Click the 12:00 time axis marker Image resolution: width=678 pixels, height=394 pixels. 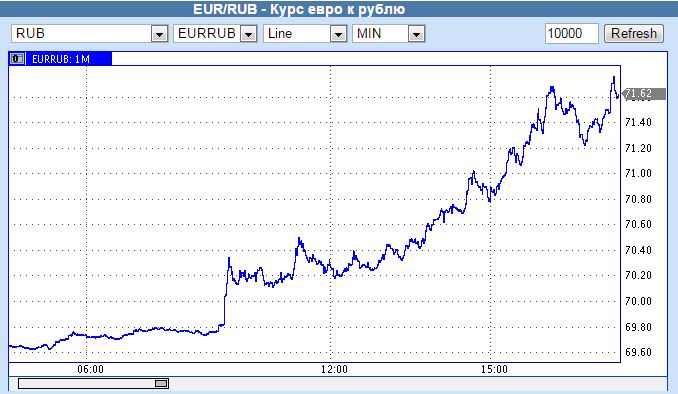pyautogui.click(x=334, y=369)
